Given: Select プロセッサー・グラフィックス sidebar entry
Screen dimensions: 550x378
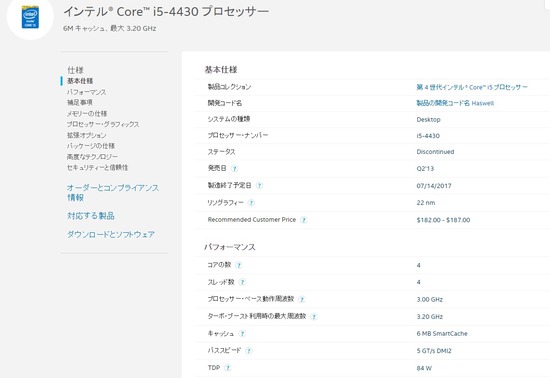Looking at the screenshot, I should click(x=103, y=124).
